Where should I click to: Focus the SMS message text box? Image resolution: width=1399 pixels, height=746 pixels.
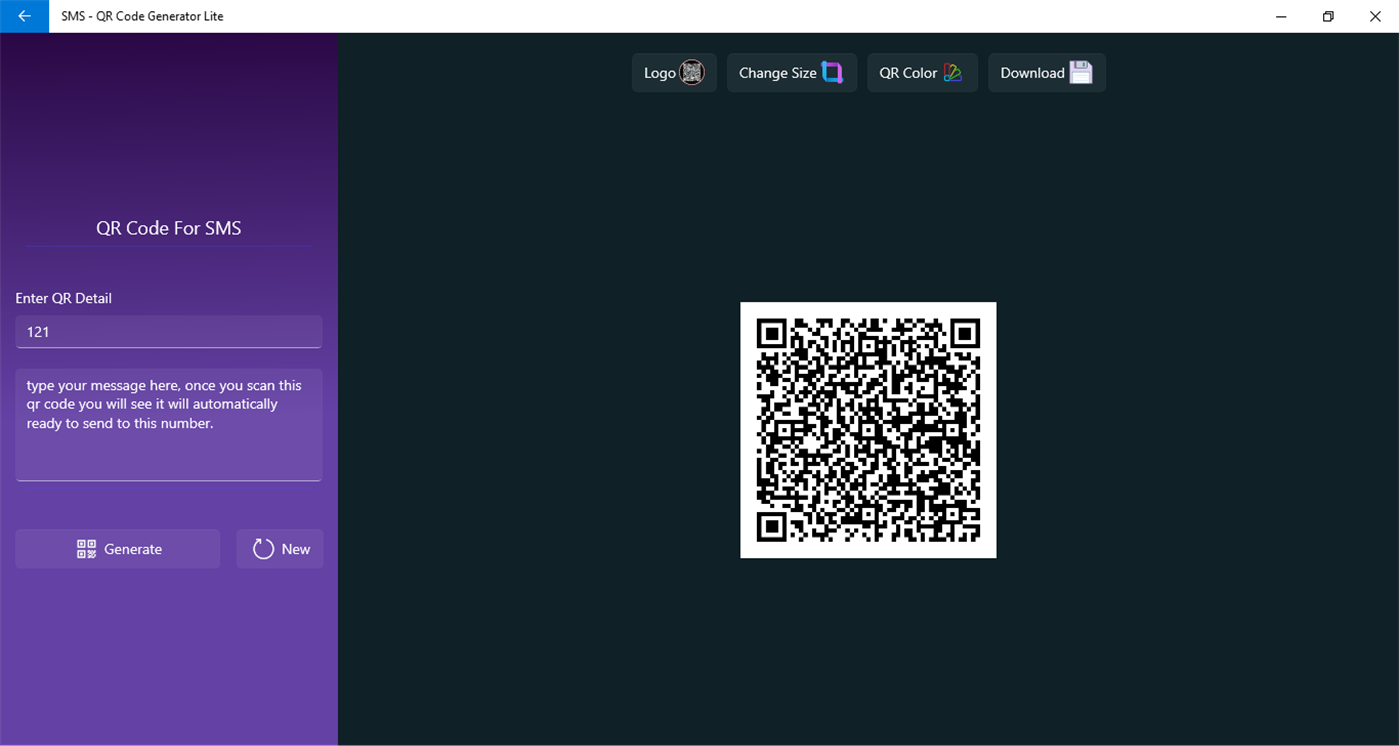tap(169, 425)
